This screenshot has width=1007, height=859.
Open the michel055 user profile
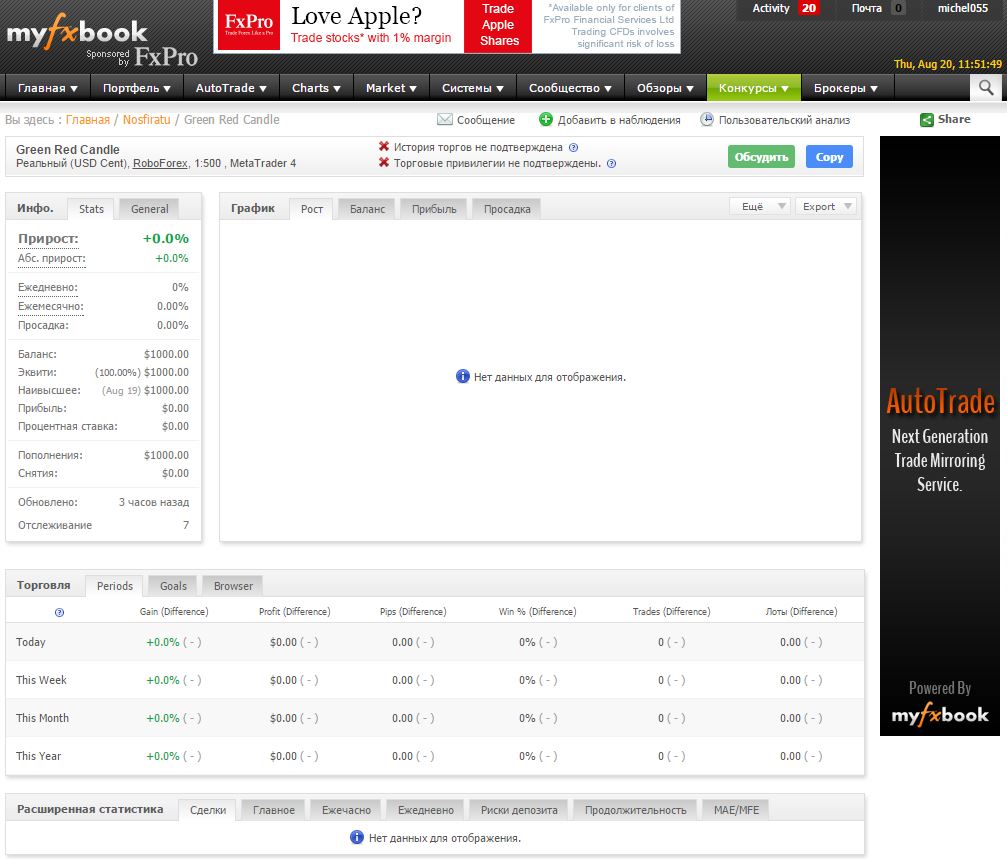(x=962, y=8)
